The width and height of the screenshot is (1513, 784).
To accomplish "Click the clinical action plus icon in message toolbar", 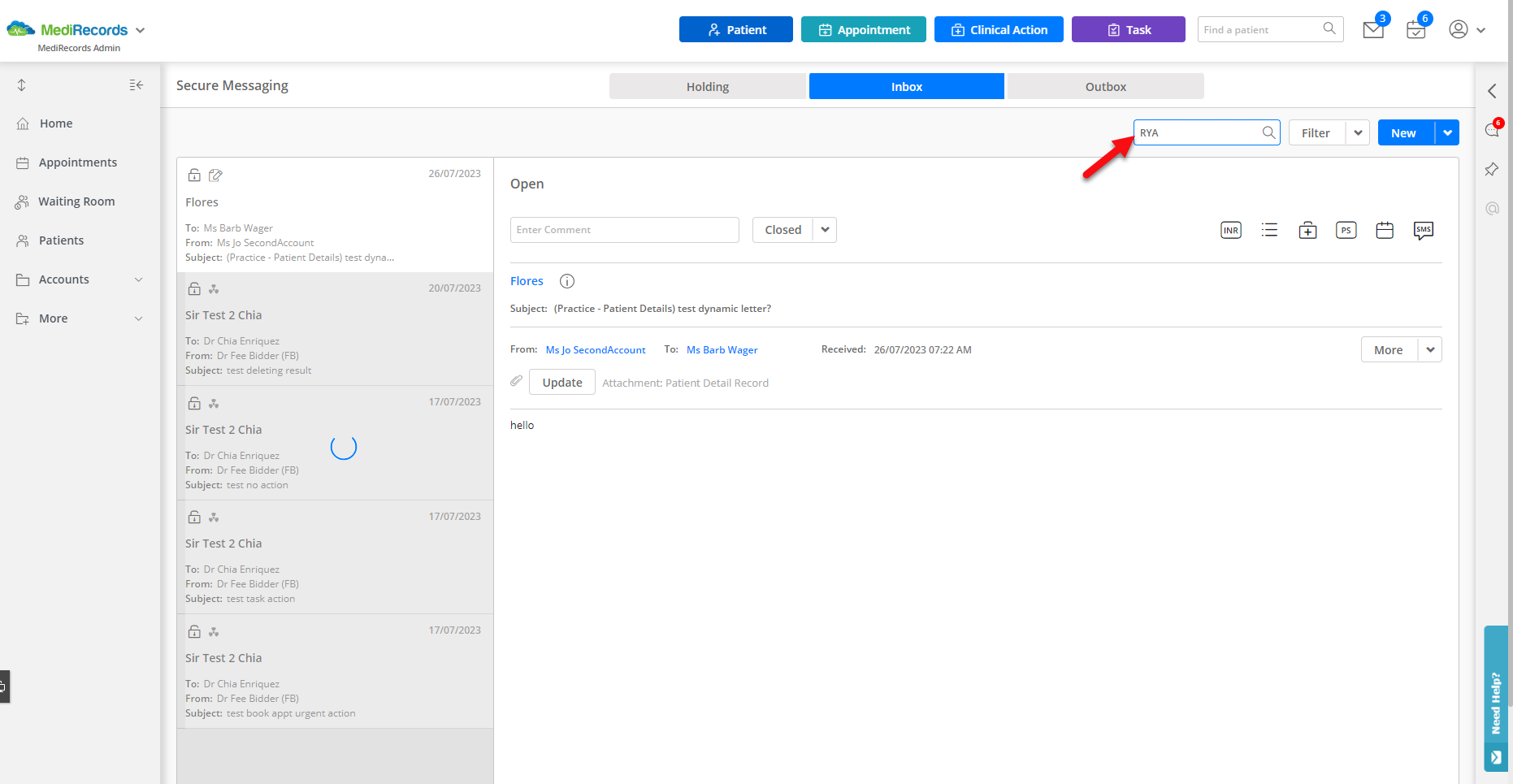I will coord(1307,231).
